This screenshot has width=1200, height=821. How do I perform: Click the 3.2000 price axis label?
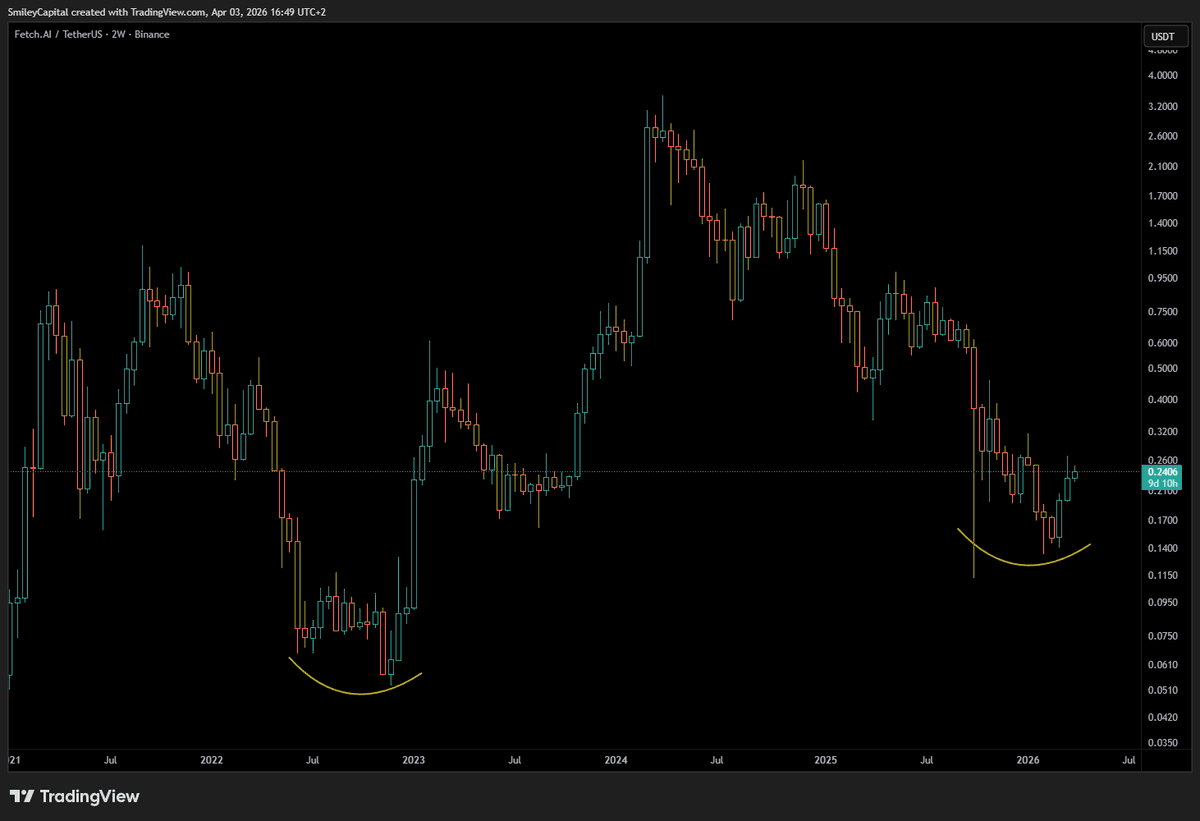click(1163, 106)
